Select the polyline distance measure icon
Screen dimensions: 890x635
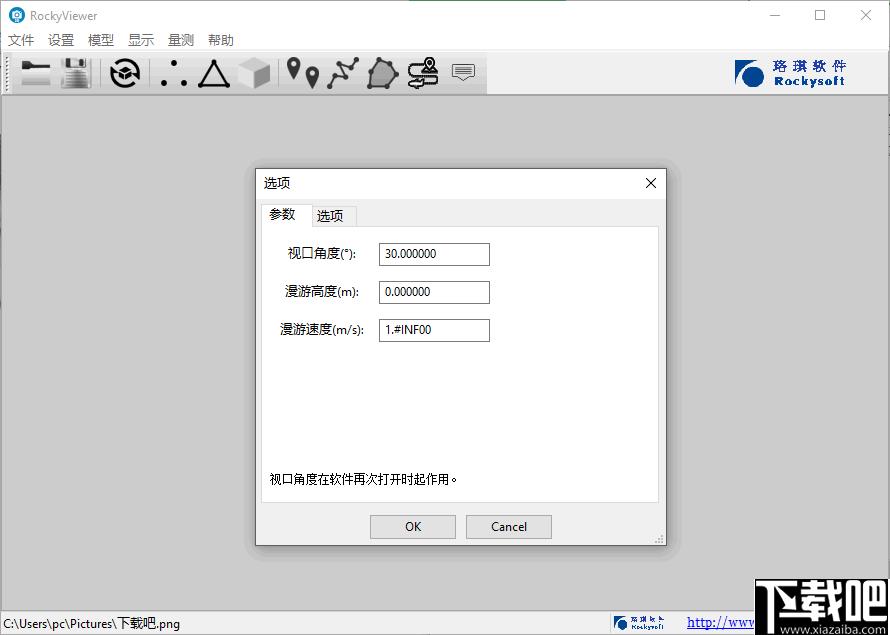pyautogui.click(x=343, y=73)
